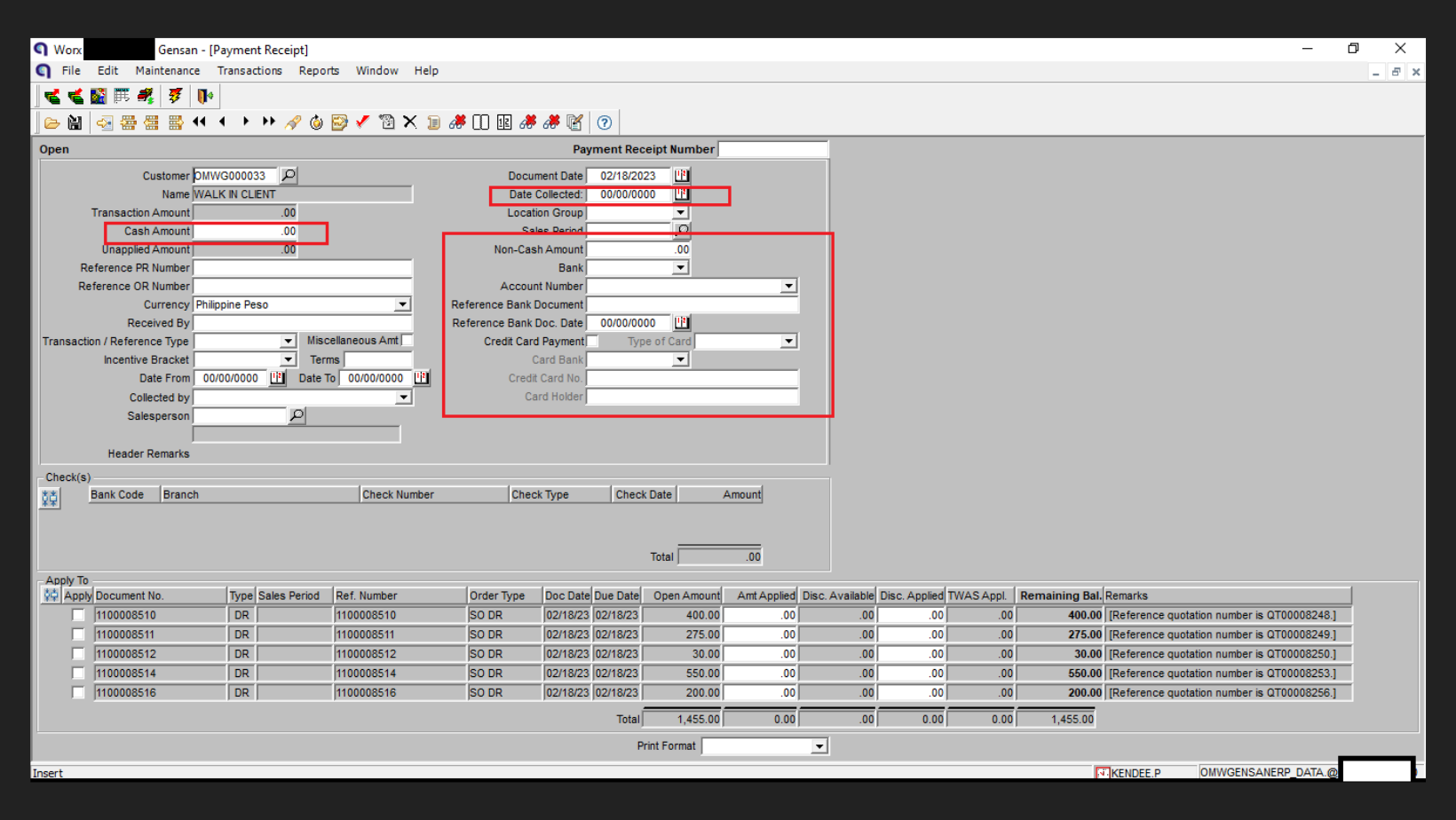
Task: Expand the Incentive Bracket dropdown
Action: 288,359
